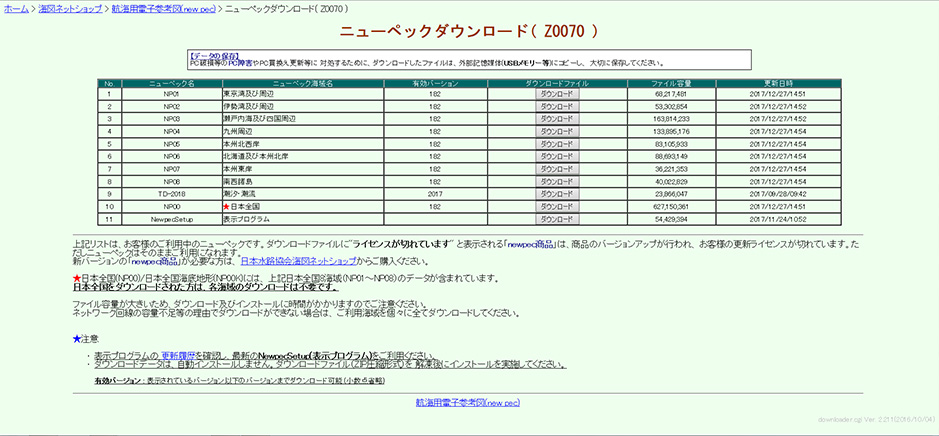Click the file size 163,814,233

(671, 119)
